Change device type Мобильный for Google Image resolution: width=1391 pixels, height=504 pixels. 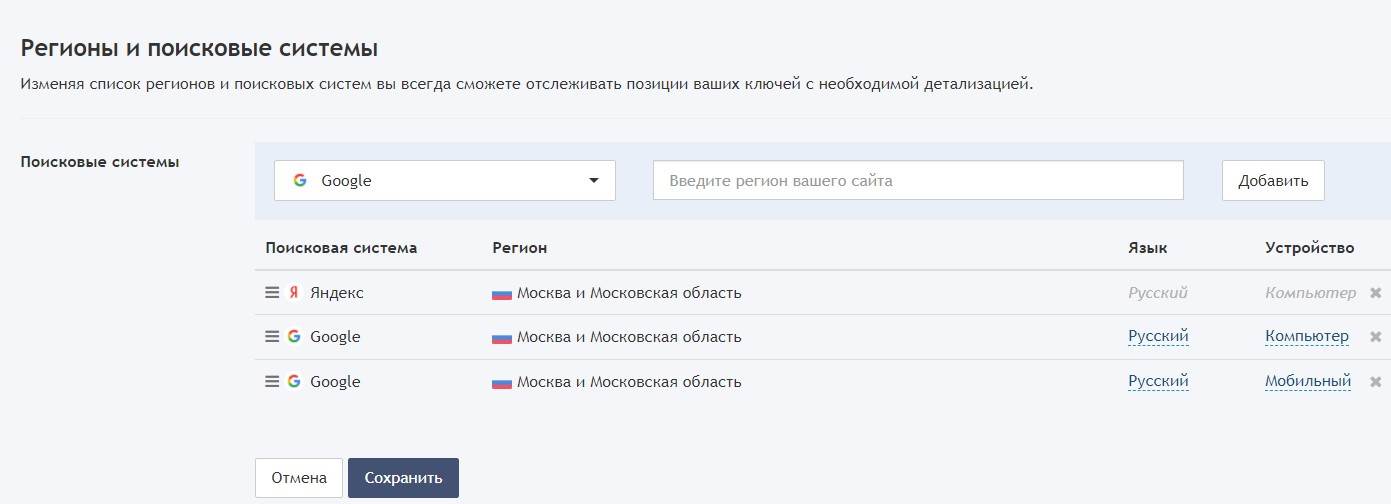click(1308, 382)
